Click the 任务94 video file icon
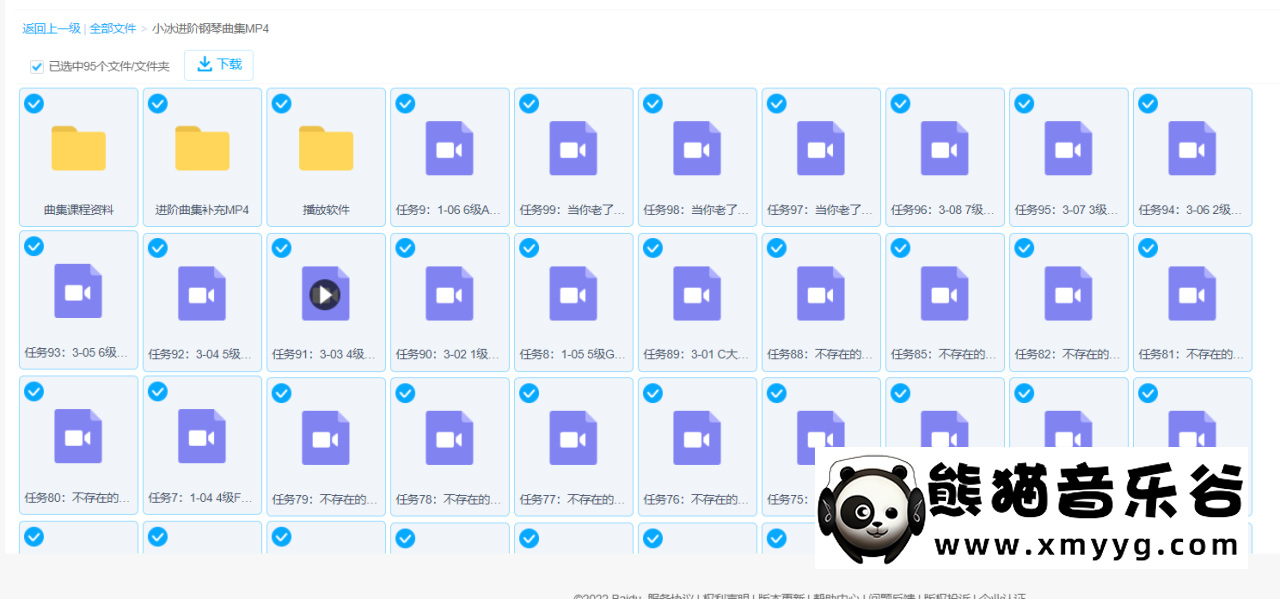The height and width of the screenshot is (599, 1280). 1192,148
